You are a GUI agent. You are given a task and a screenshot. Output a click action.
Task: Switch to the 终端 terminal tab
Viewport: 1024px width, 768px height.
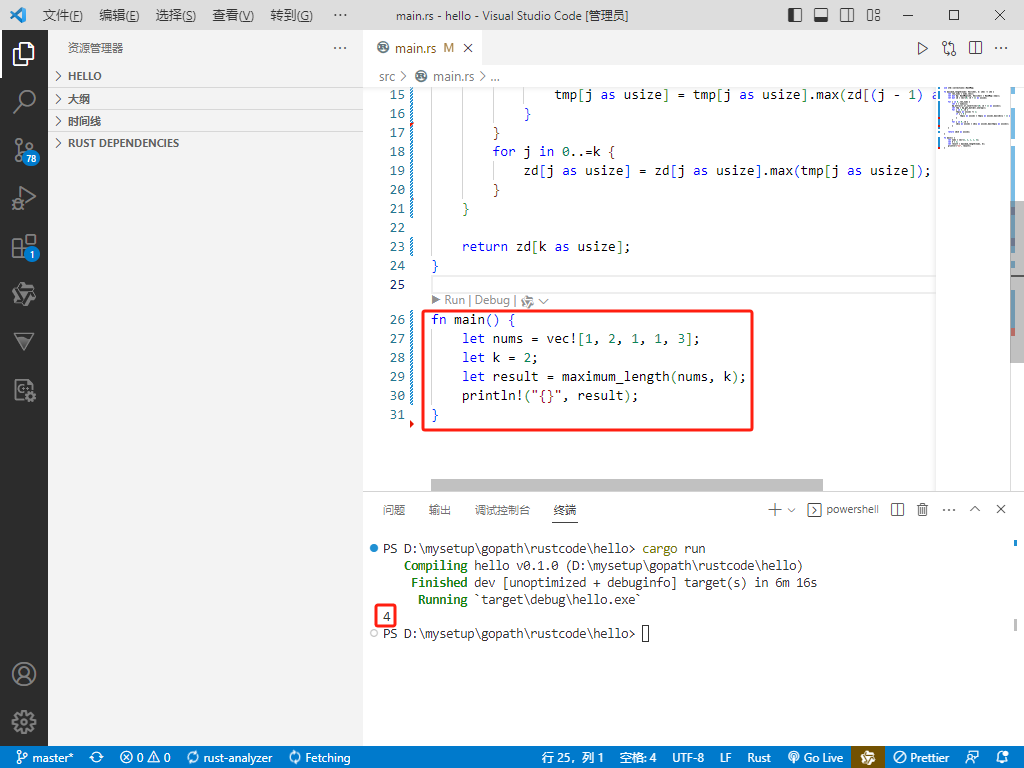click(565, 510)
